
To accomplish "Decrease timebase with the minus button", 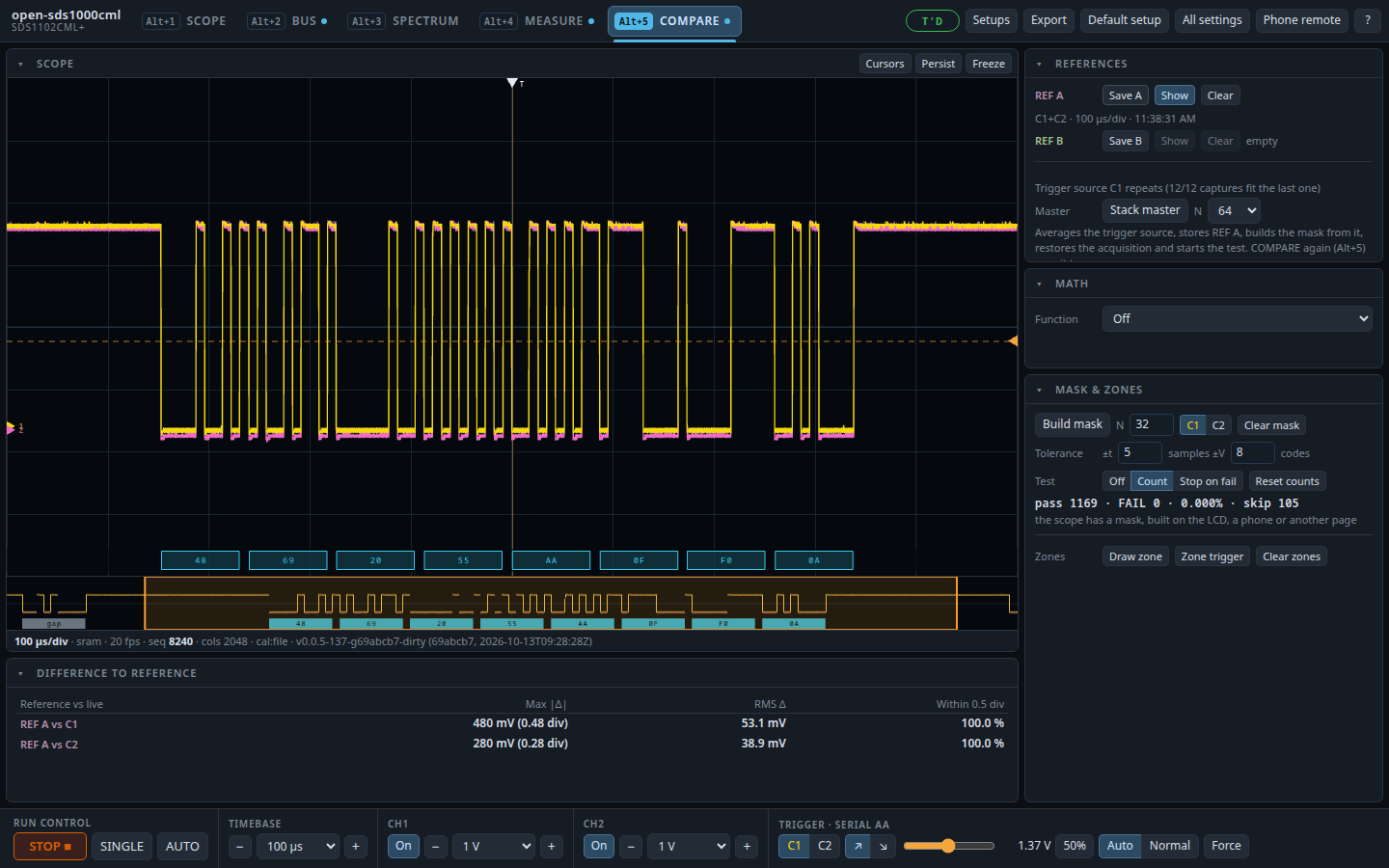I will (x=240, y=847).
